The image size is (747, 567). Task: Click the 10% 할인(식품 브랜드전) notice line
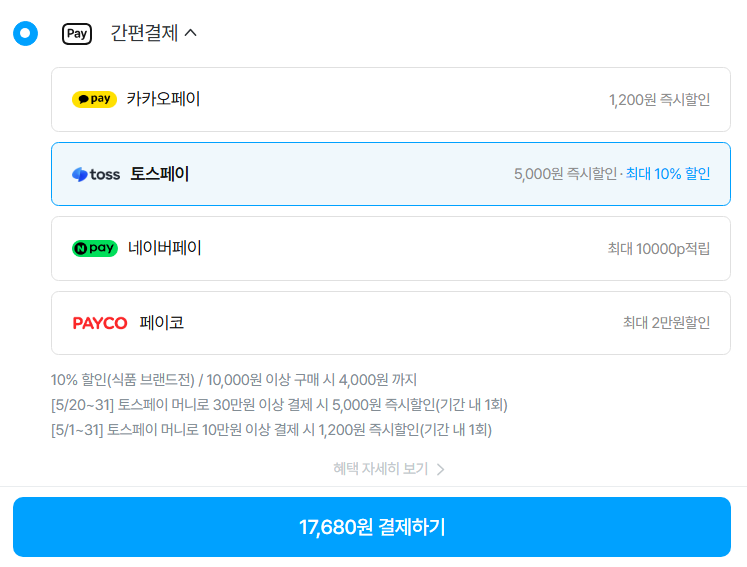click(x=234, y=380)
